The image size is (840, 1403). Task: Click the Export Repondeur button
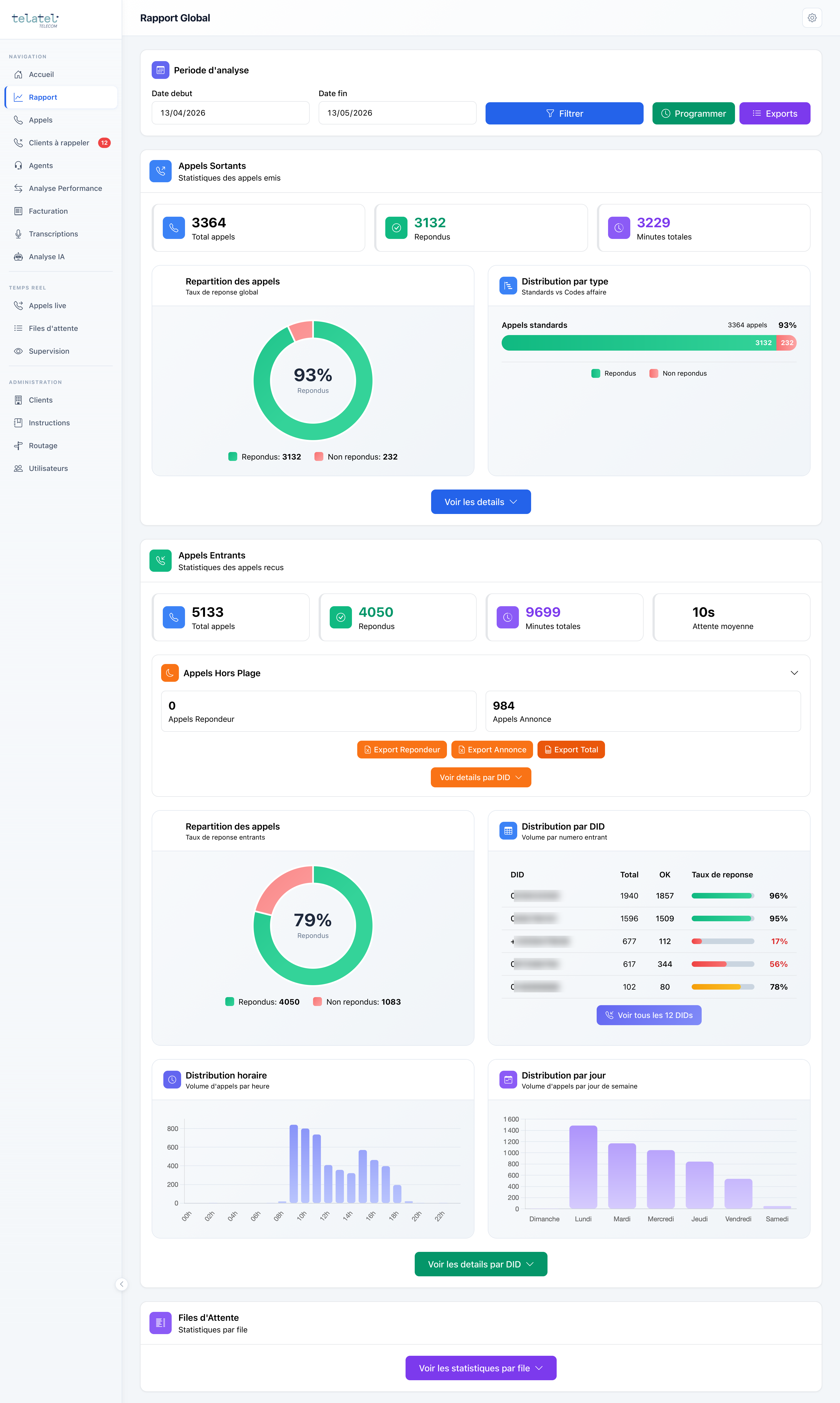[x=402, y=749]
